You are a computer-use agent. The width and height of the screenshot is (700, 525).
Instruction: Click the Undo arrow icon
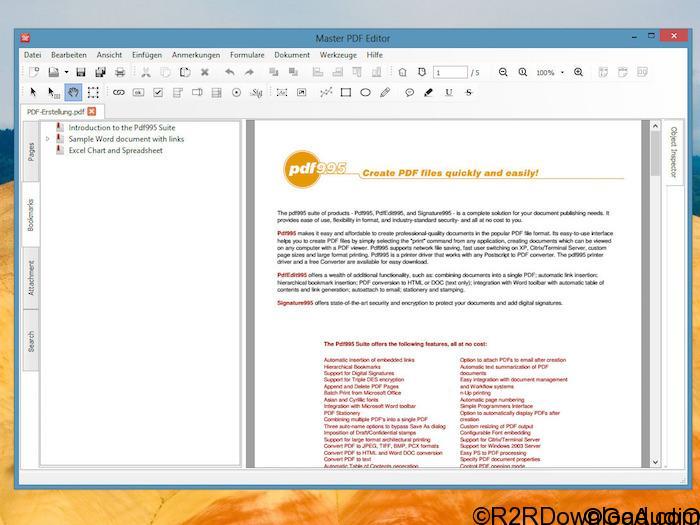point(229,72)
